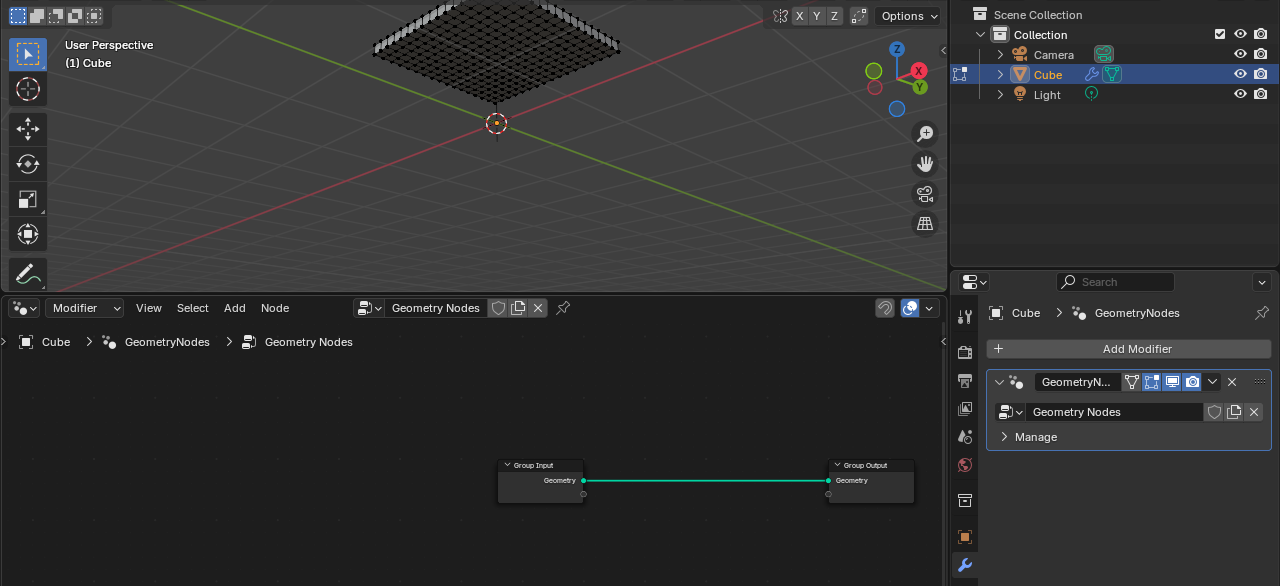Screen dimensions: 1280x586
Task: Click the Zoom magnifier in viewport
Action: click(925, 134)
